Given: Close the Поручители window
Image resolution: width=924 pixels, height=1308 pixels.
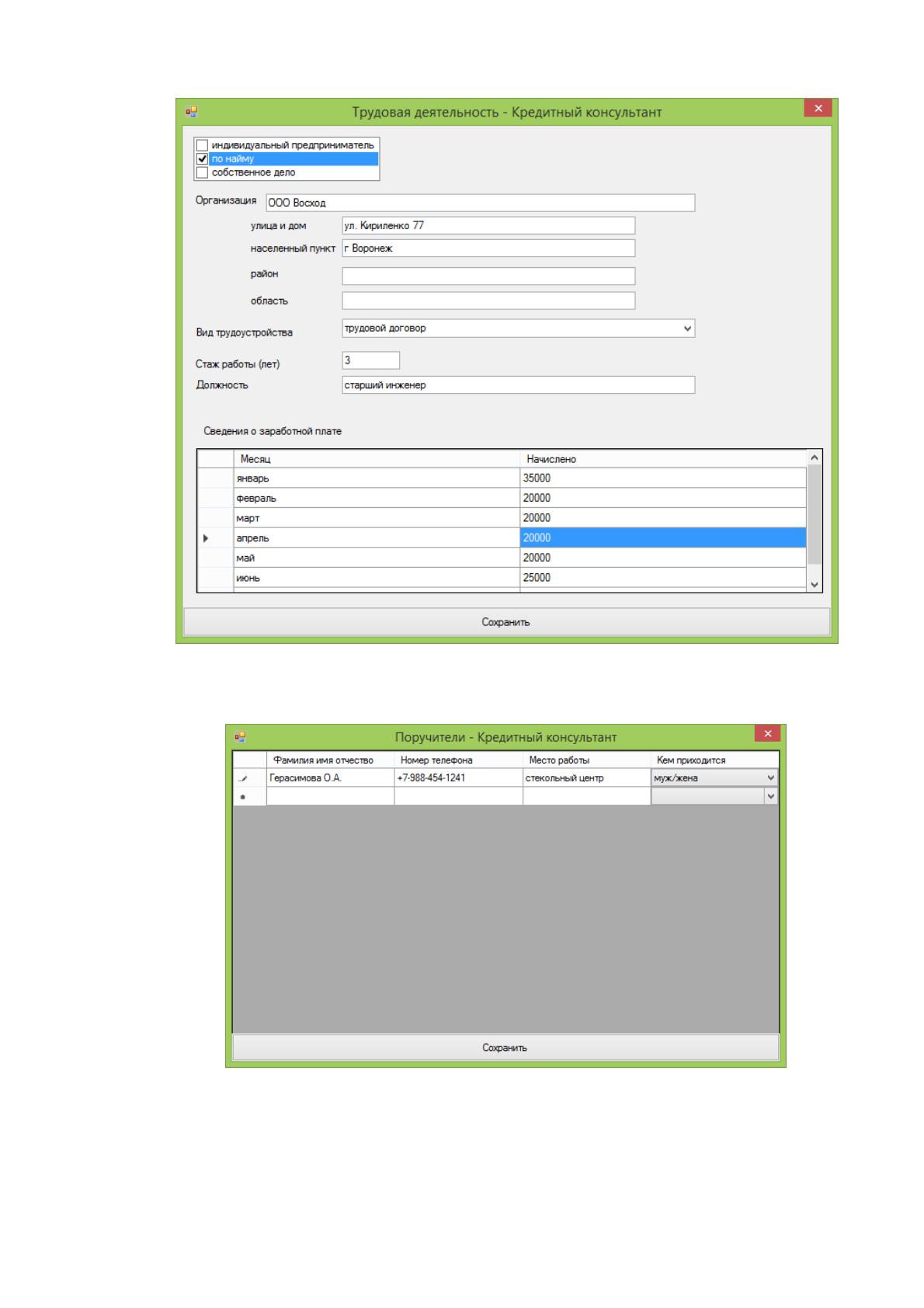Looking at the screenshot, I should coord(767,734).
